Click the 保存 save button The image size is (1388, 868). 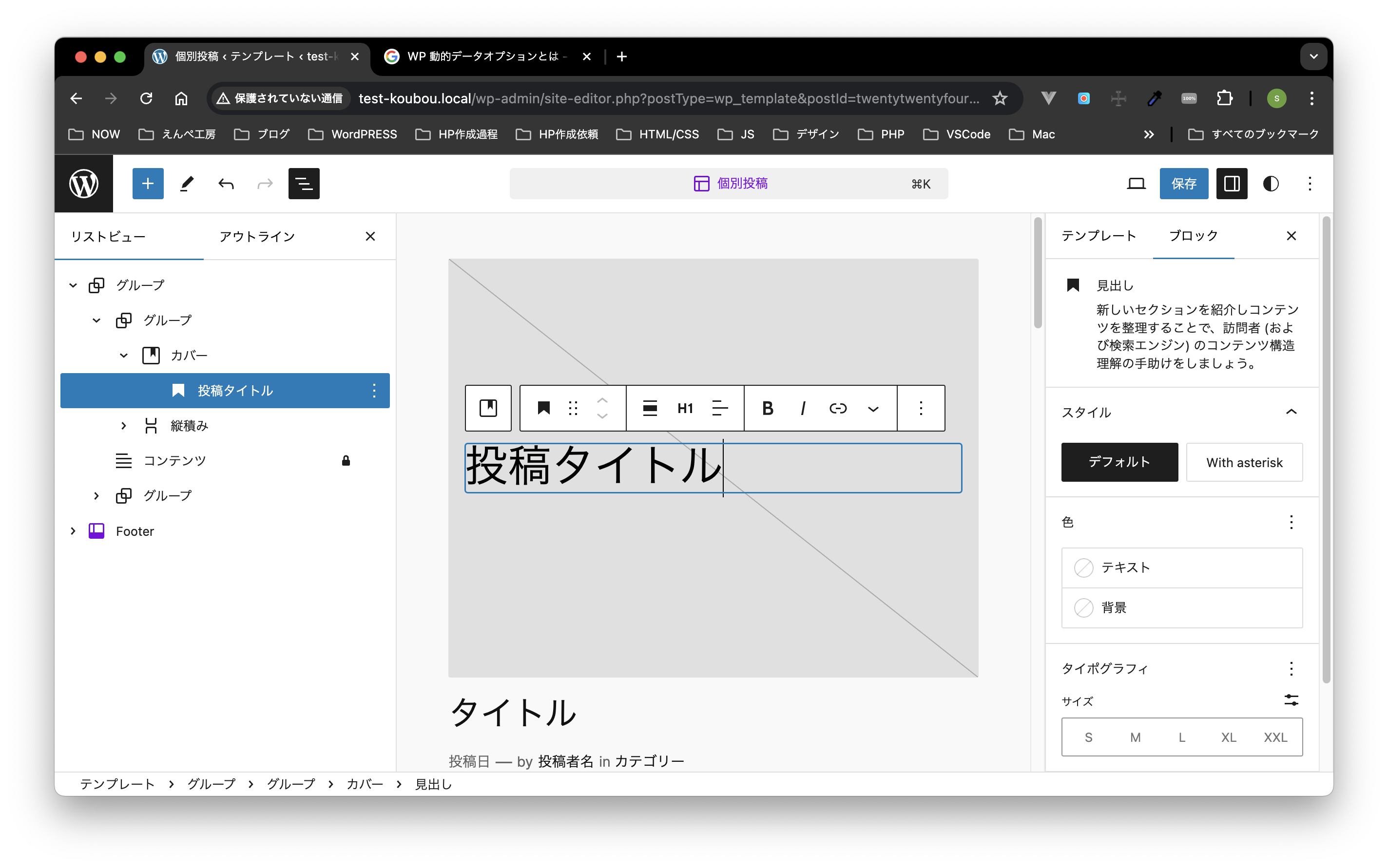coord(1184,184)
